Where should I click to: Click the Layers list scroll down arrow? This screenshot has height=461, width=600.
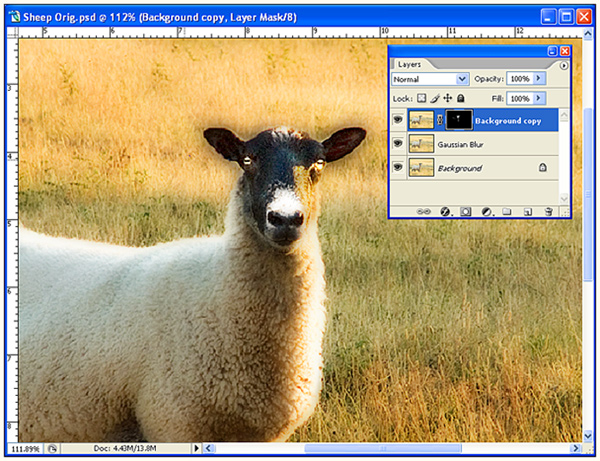(564, 198)
